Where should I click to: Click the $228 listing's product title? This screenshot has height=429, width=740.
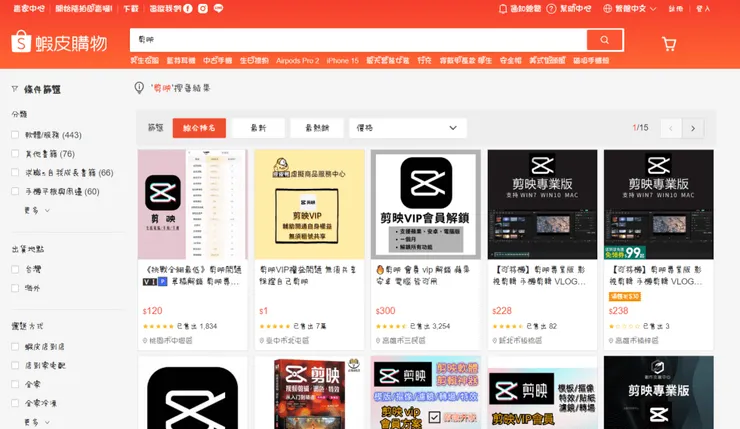click(539, 276)
